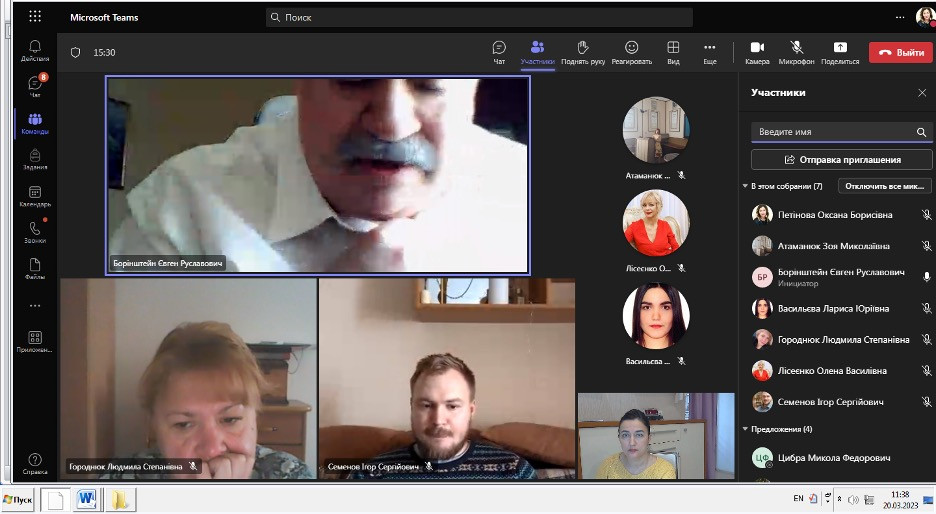Open Windows Пуск start button

(x=18, y=499)
